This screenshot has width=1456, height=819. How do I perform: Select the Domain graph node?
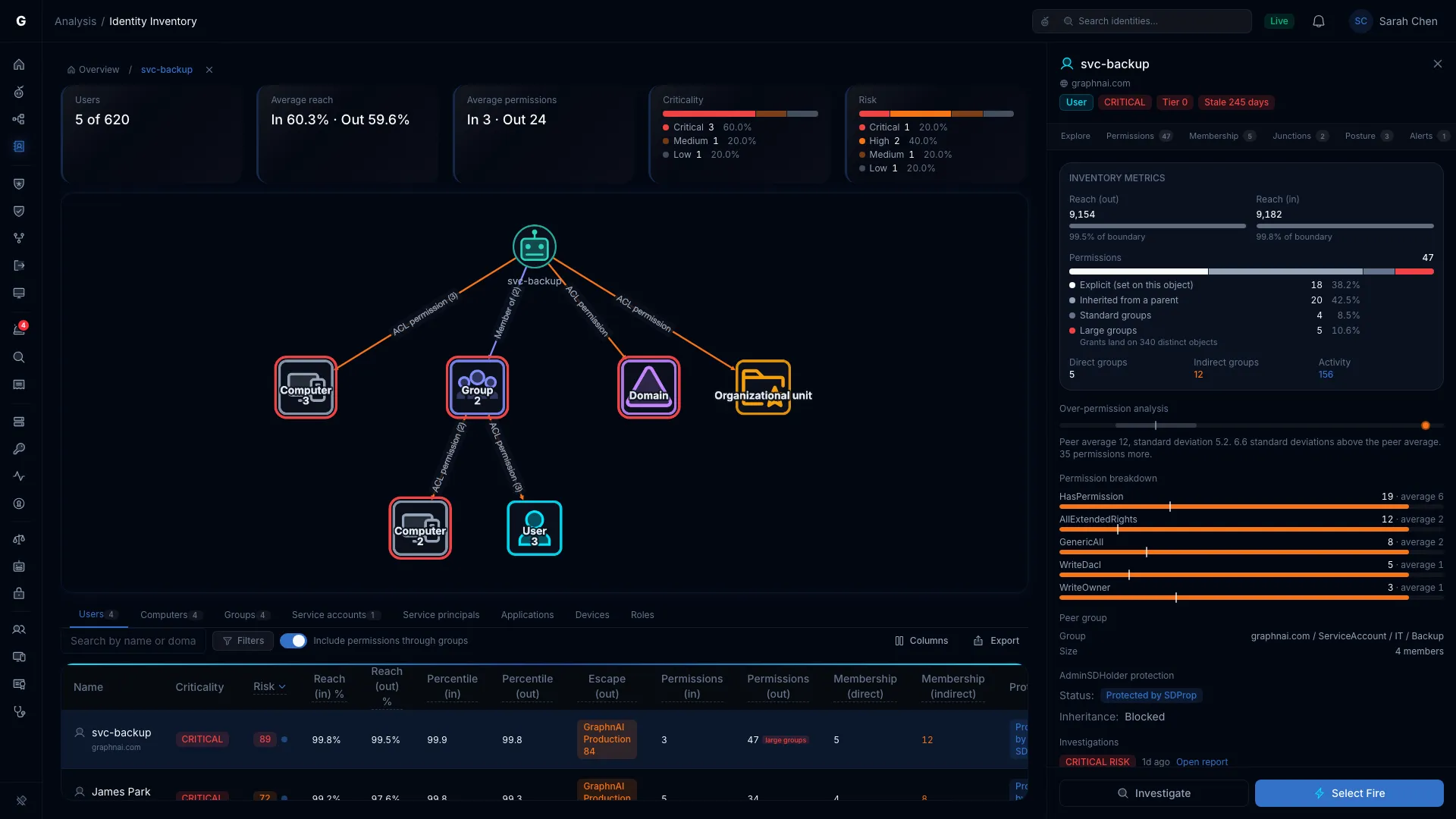pyautogui.click(x=649, y=388)
